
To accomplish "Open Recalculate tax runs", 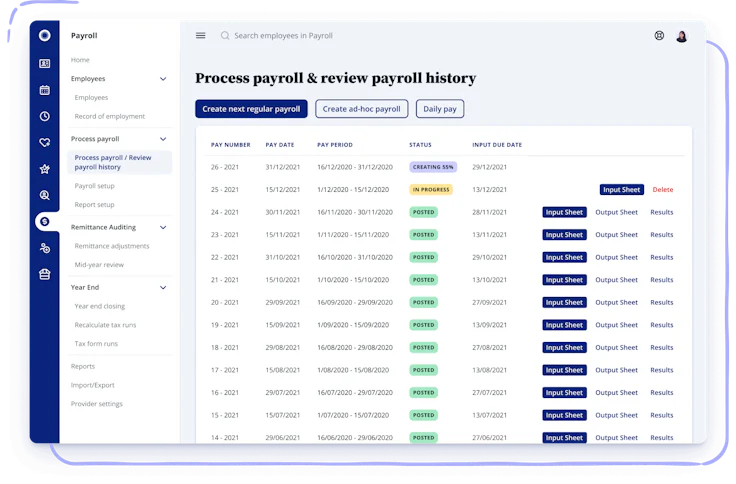I will click(x=105, y=325).
